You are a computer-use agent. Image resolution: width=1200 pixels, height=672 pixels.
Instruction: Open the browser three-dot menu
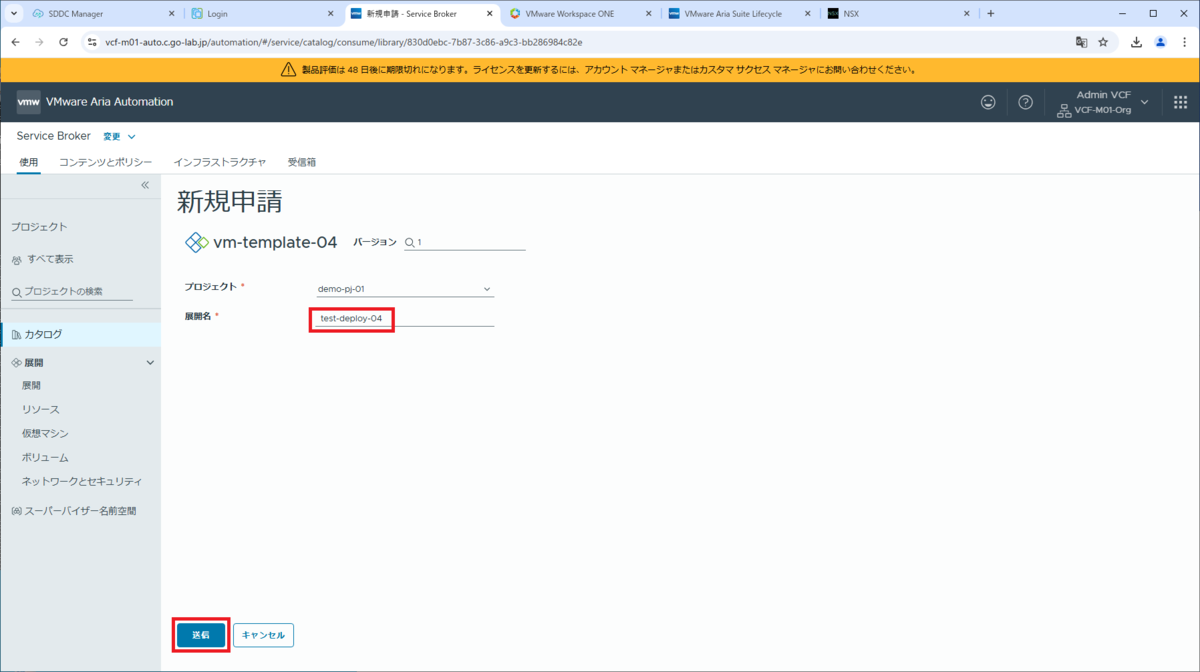tap(1184, 42)
